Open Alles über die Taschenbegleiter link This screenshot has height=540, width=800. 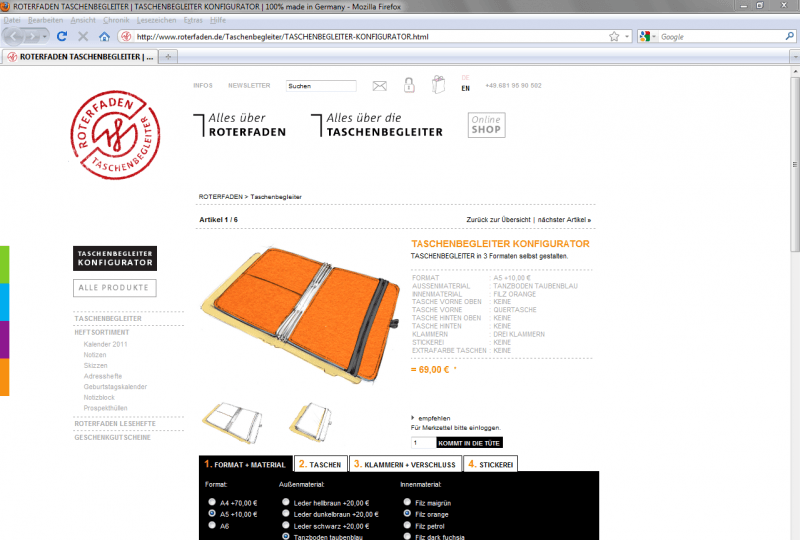click(x=378, y=125)
